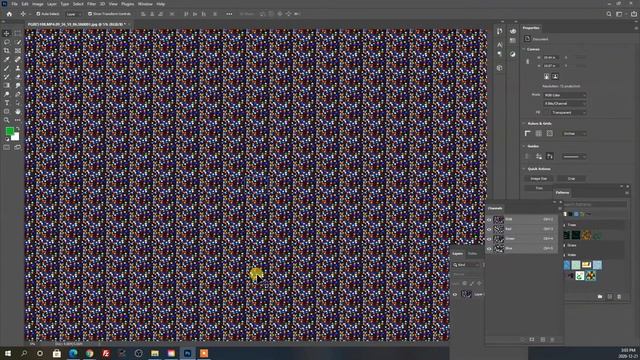Open the 3D panel cube icon in dock

[x=500, y=68]
